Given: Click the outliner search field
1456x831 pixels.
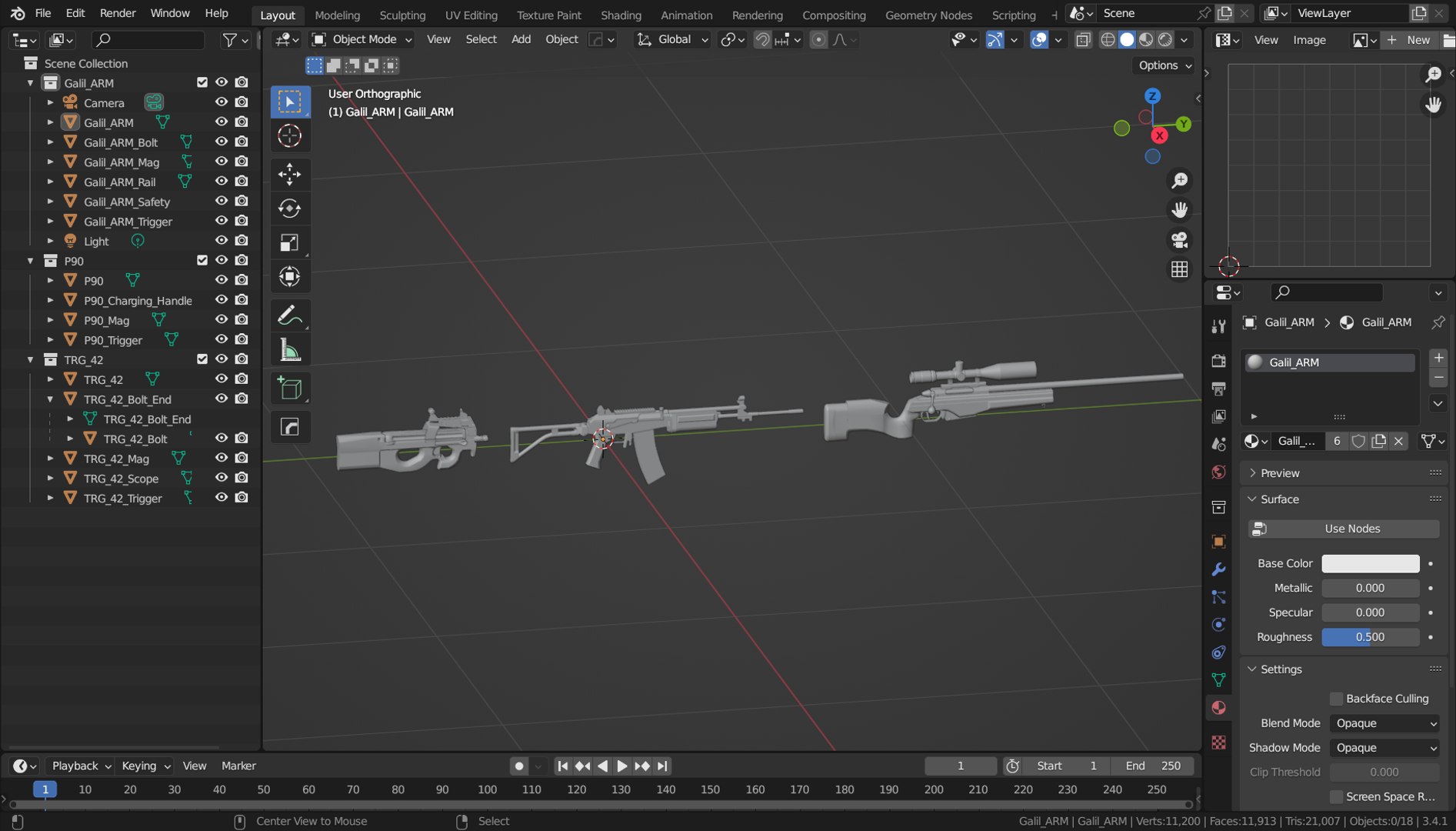Looking at the screenshot, I should pyautogui.click(x=148, y=40).
